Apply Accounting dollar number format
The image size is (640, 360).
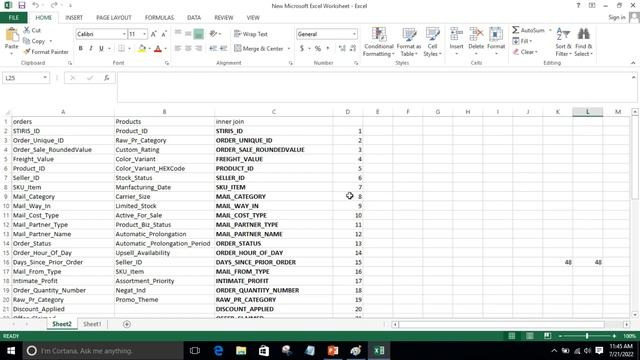(x=302, y=48)
